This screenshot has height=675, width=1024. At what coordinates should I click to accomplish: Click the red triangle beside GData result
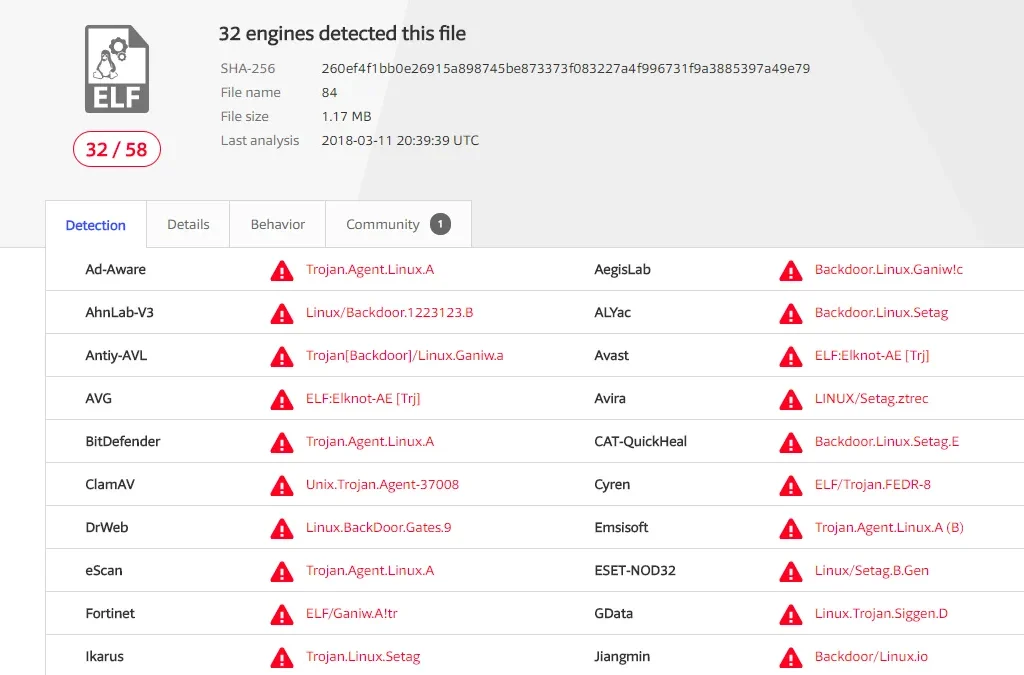[791, 615]
